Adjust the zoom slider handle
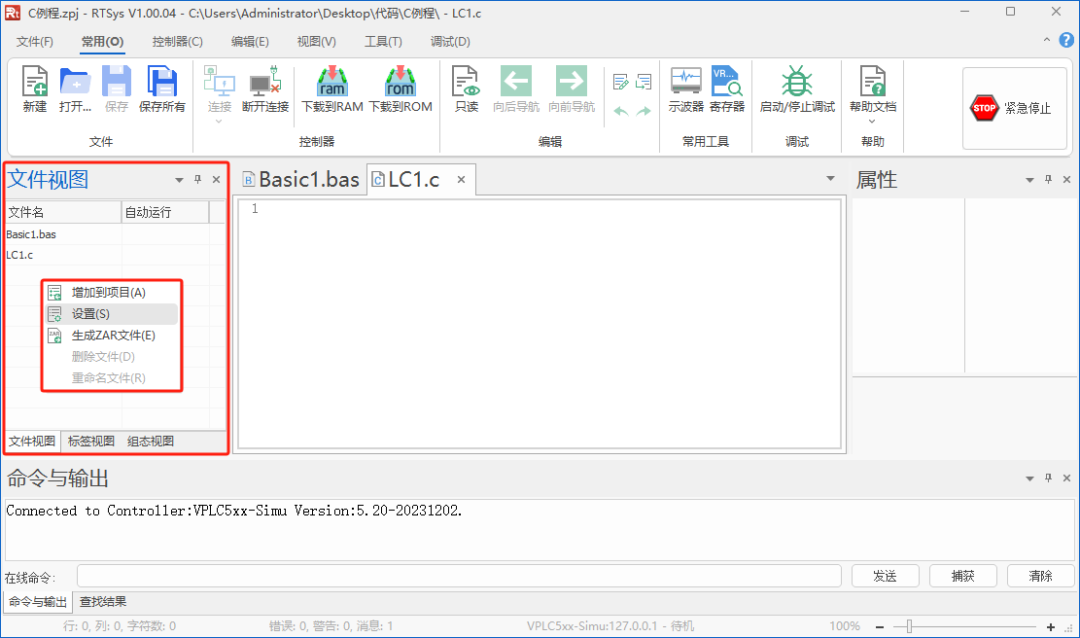Screen dimensions: 1080x638 pos(909,626)
